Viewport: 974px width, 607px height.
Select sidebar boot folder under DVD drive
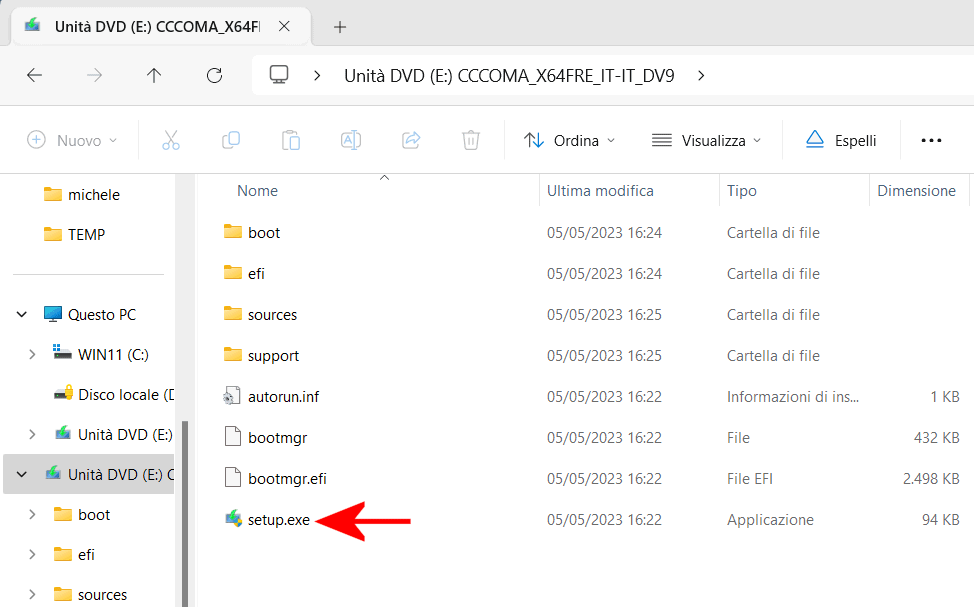click(x=94, y=514)
